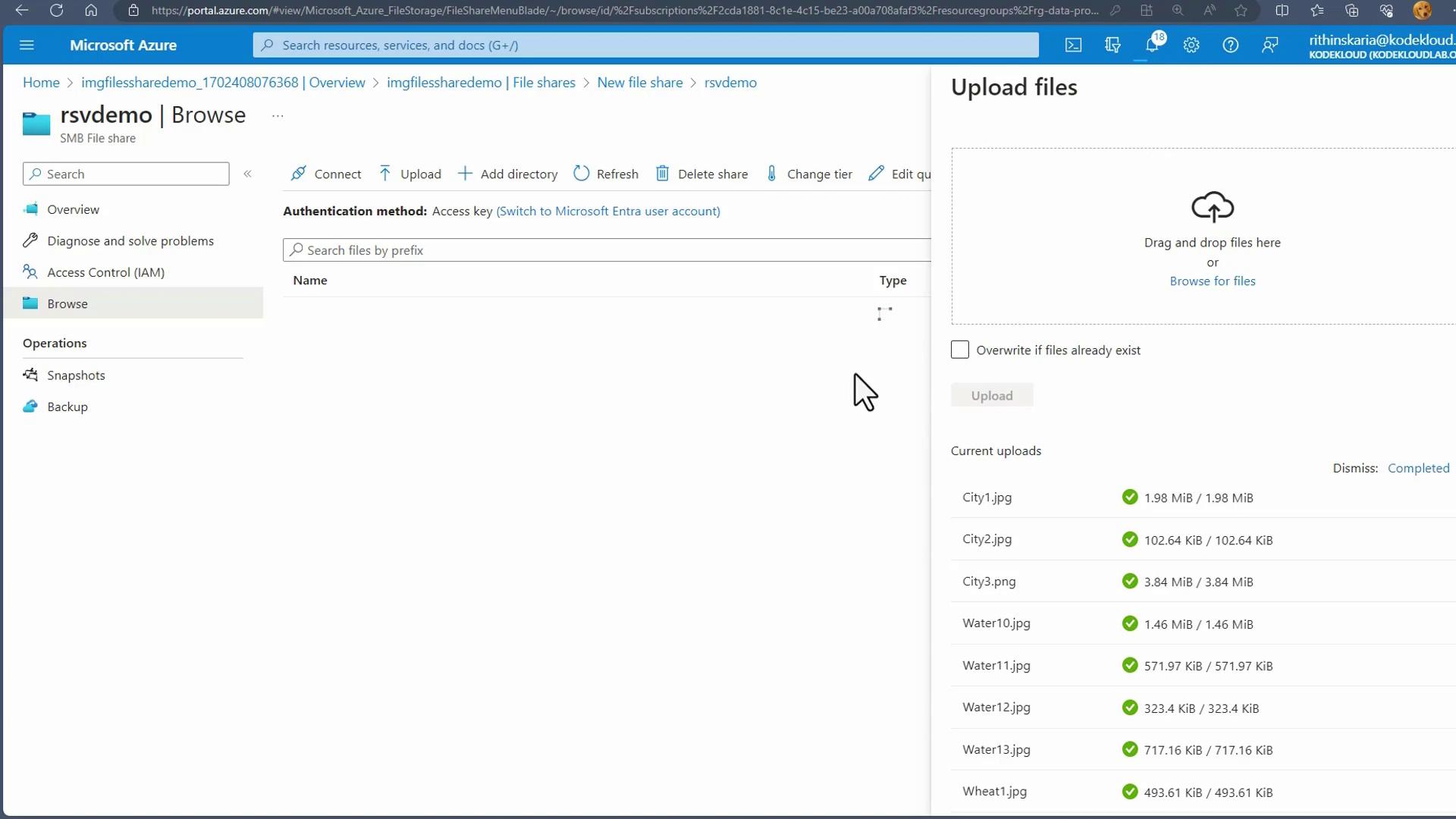Click the Refresh toolbar button
This screenshot has width=1456, height=819.
click(x=606, y=174)
